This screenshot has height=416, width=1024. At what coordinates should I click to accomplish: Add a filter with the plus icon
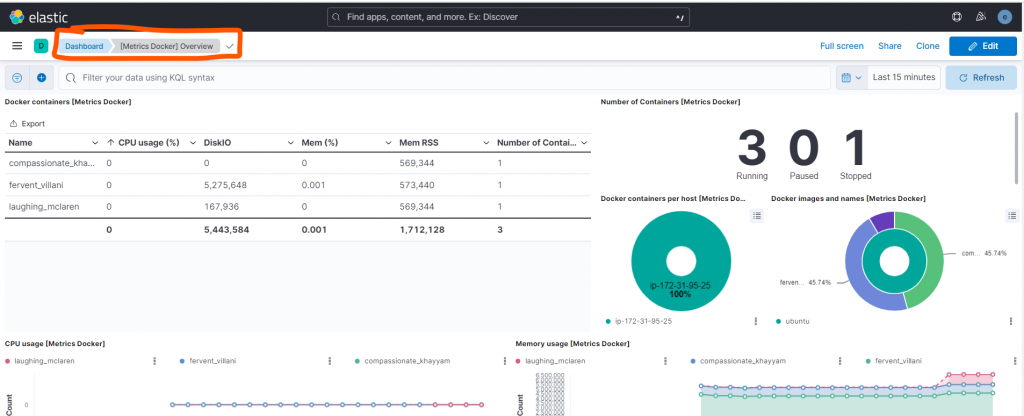click(42, 78)
